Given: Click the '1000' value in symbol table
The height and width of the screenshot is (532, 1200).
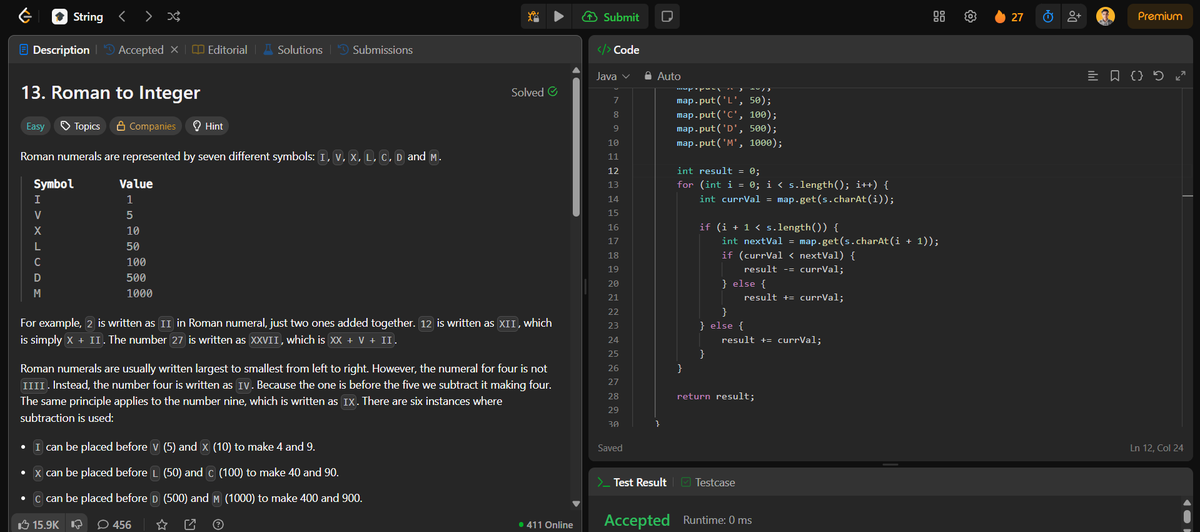Looking at the screenshot, I should pos(139,293).
